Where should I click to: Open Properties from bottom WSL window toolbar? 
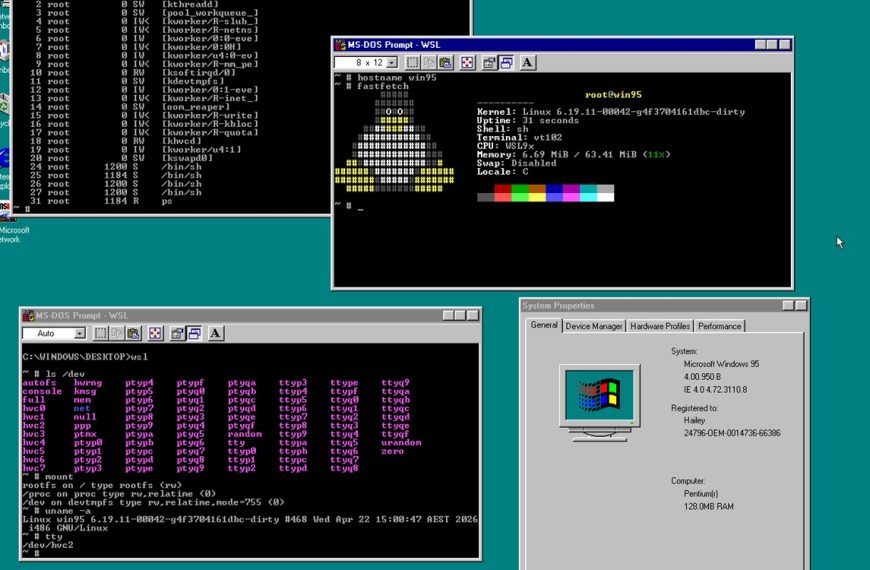[x=177, y=333]
